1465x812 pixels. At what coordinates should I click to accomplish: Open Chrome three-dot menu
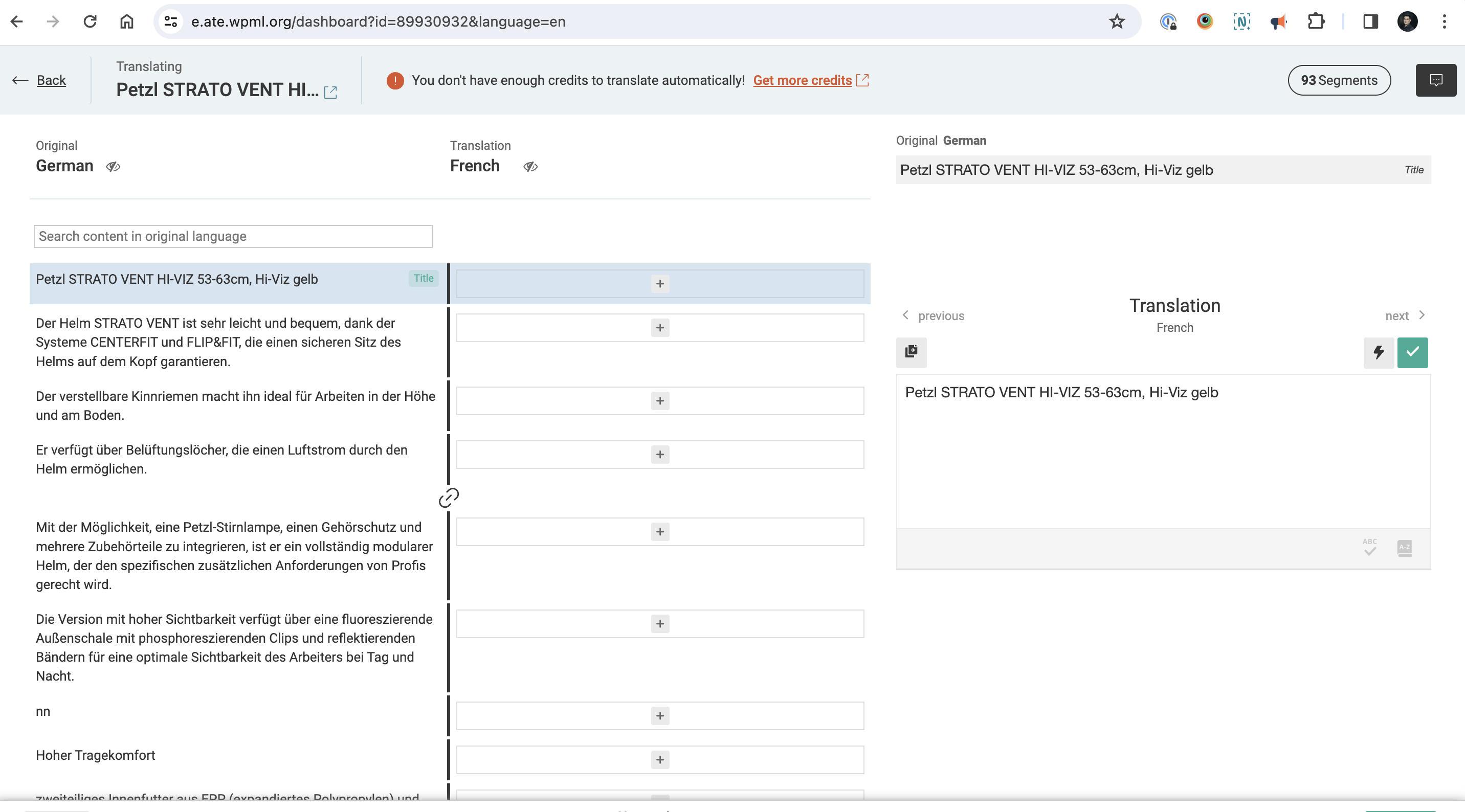coord(1444,21)
